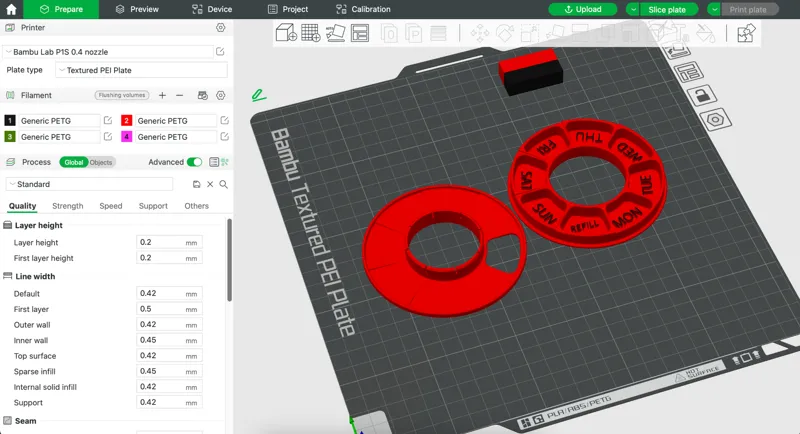This screenshot has height=434, width=800.
Task: Click filament 4 magenta color swatch
Action: (126, 137)
